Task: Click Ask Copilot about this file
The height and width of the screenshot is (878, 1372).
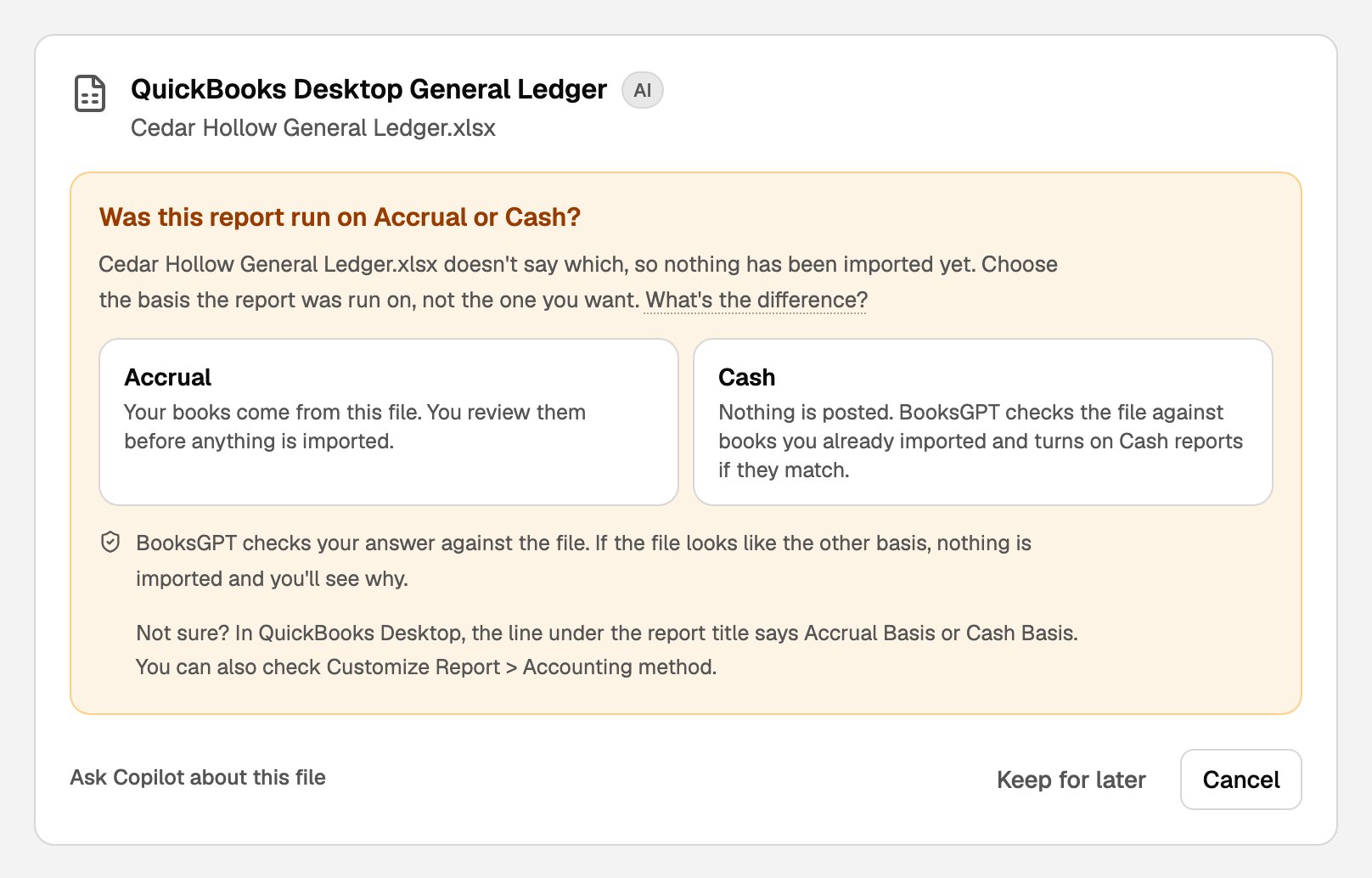Action: click(x=198, y=778)
